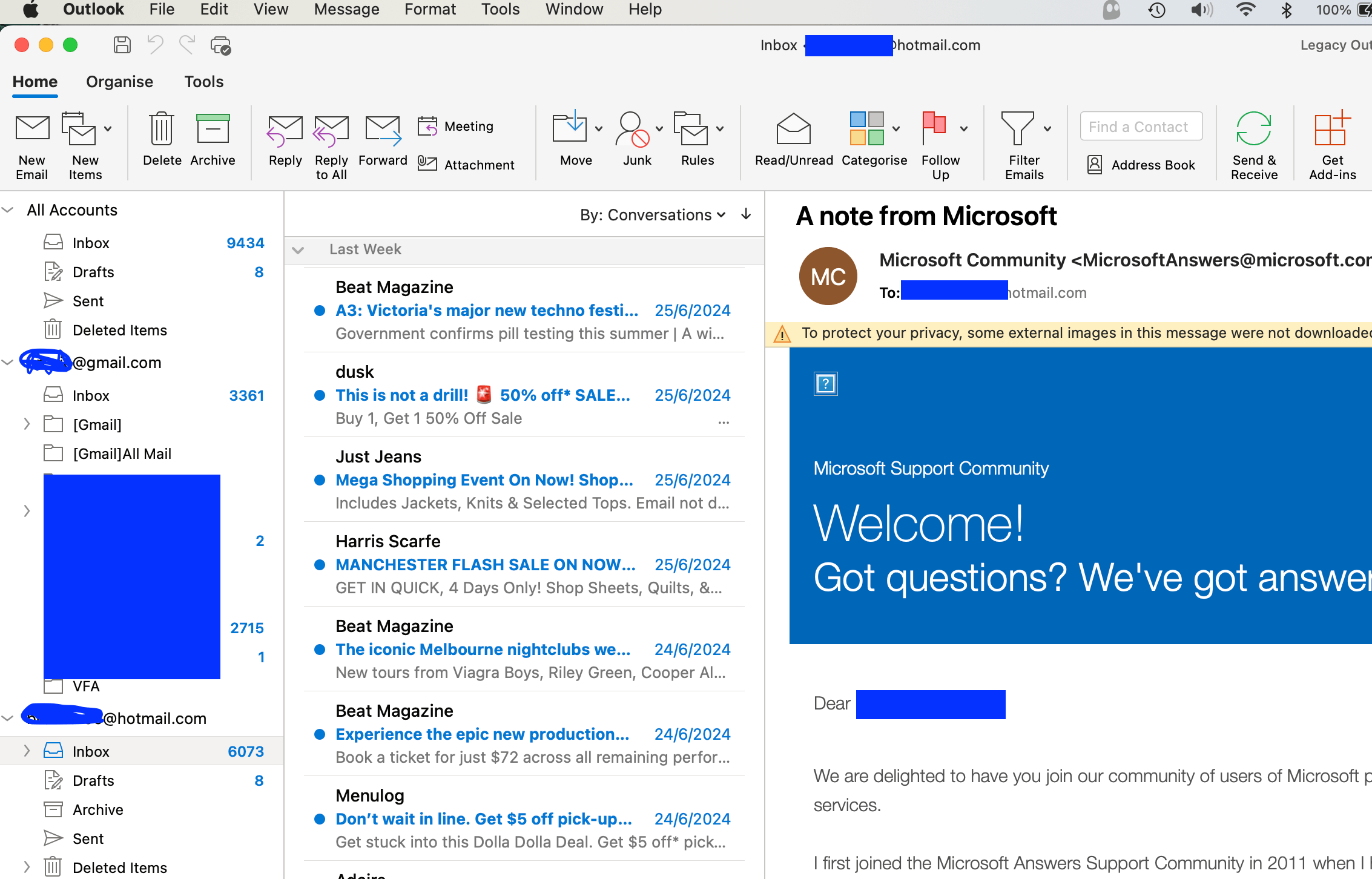Expand the [Gmail] folder

[x=27, y=424]
